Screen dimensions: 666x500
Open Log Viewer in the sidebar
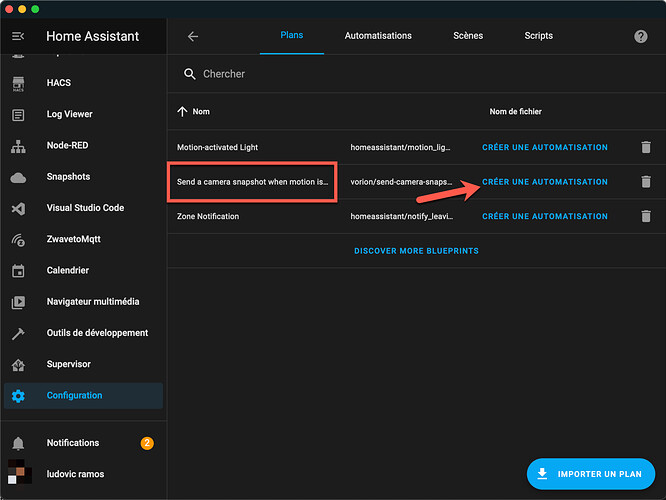70,114
